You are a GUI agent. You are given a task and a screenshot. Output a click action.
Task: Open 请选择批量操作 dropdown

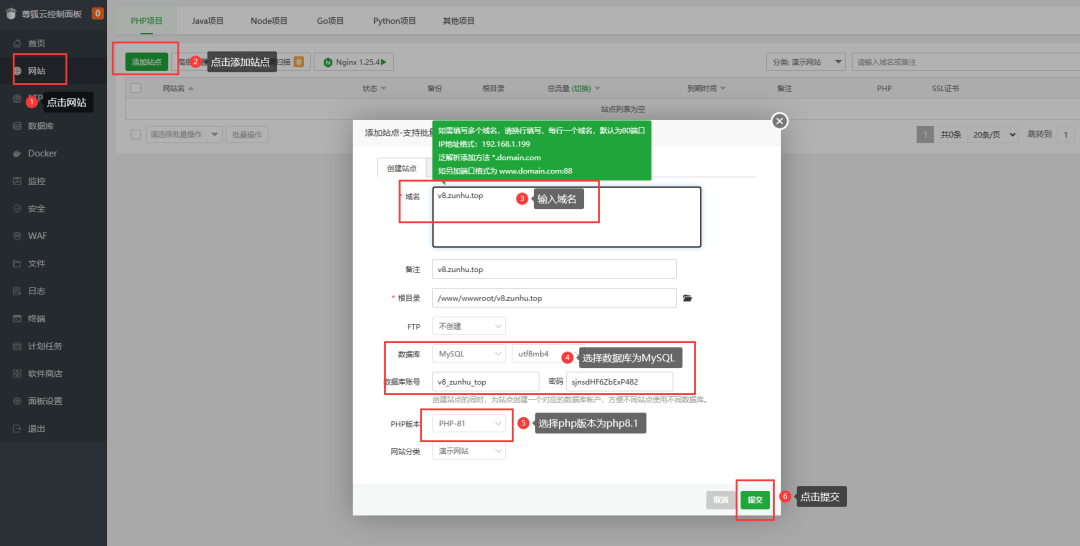[x=184, y=134]
